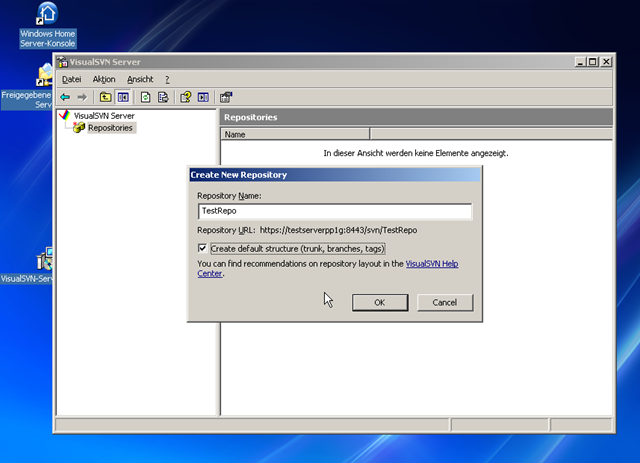Select the VisualSVN Server root tree node
The height and width of the screenshot is (463, 640).
tap(104, 116)
